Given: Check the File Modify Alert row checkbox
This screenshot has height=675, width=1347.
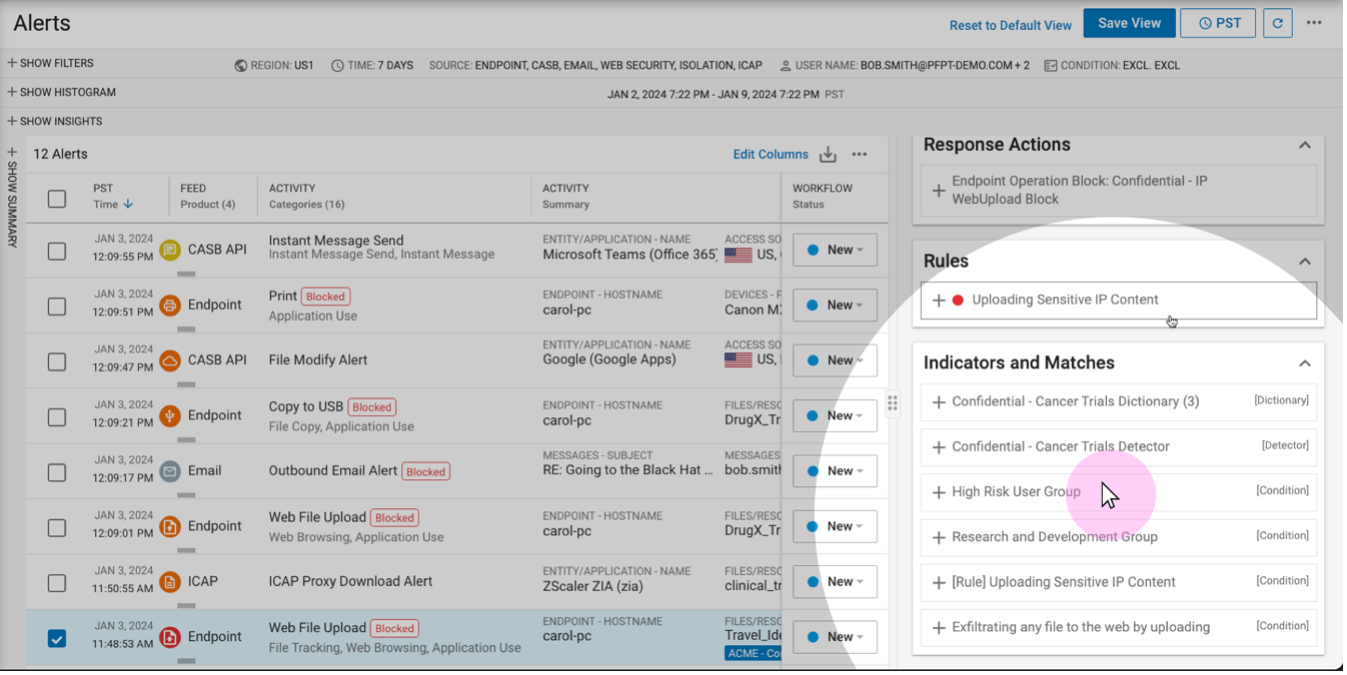Looking at the screenshot, I should 57,361.
